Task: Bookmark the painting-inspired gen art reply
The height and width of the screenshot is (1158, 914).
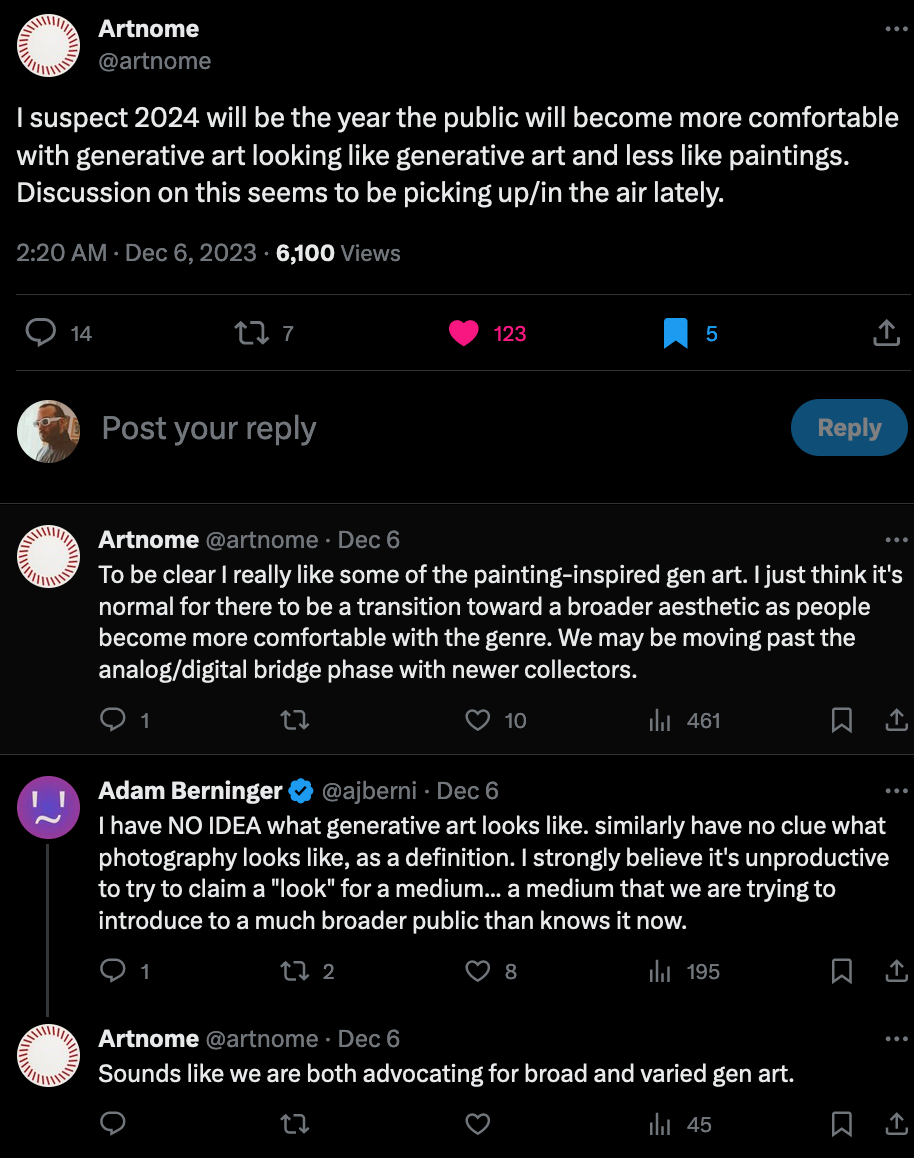Action: (x=842, y=720)
